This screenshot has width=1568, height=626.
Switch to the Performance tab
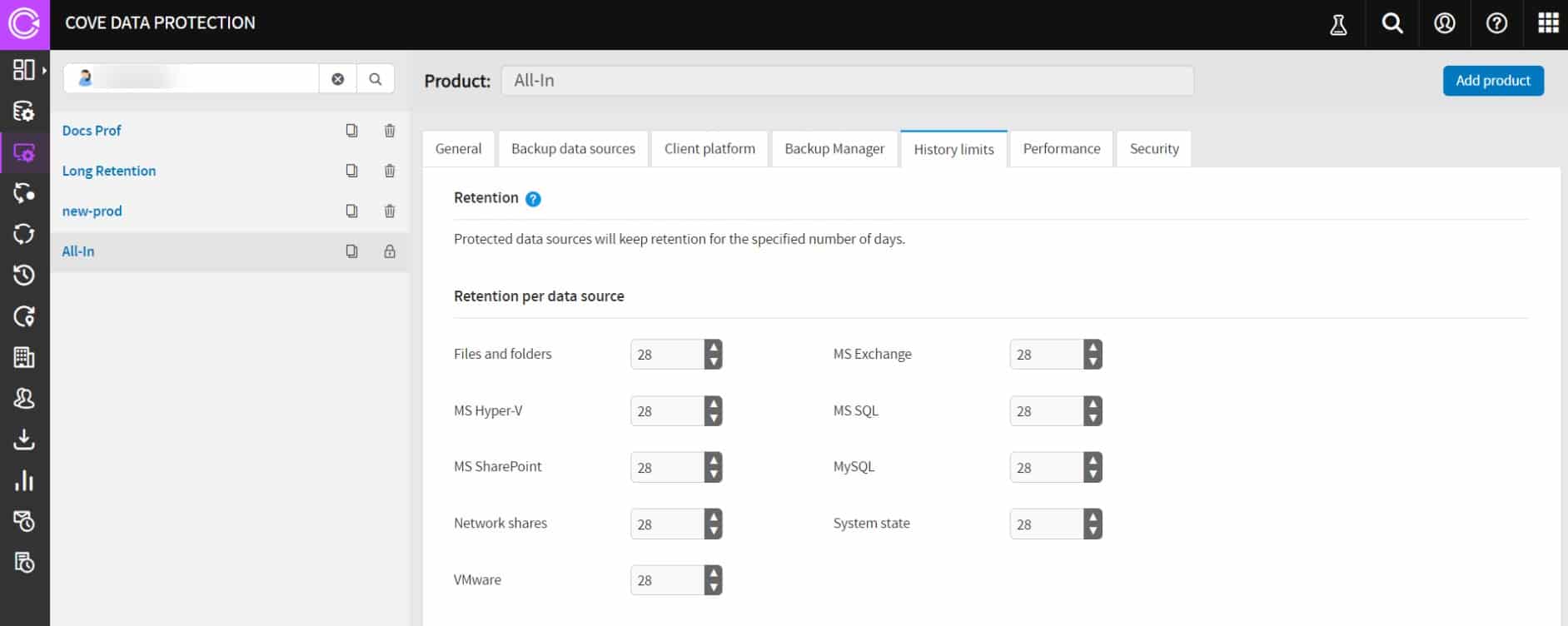(1062, 149)
